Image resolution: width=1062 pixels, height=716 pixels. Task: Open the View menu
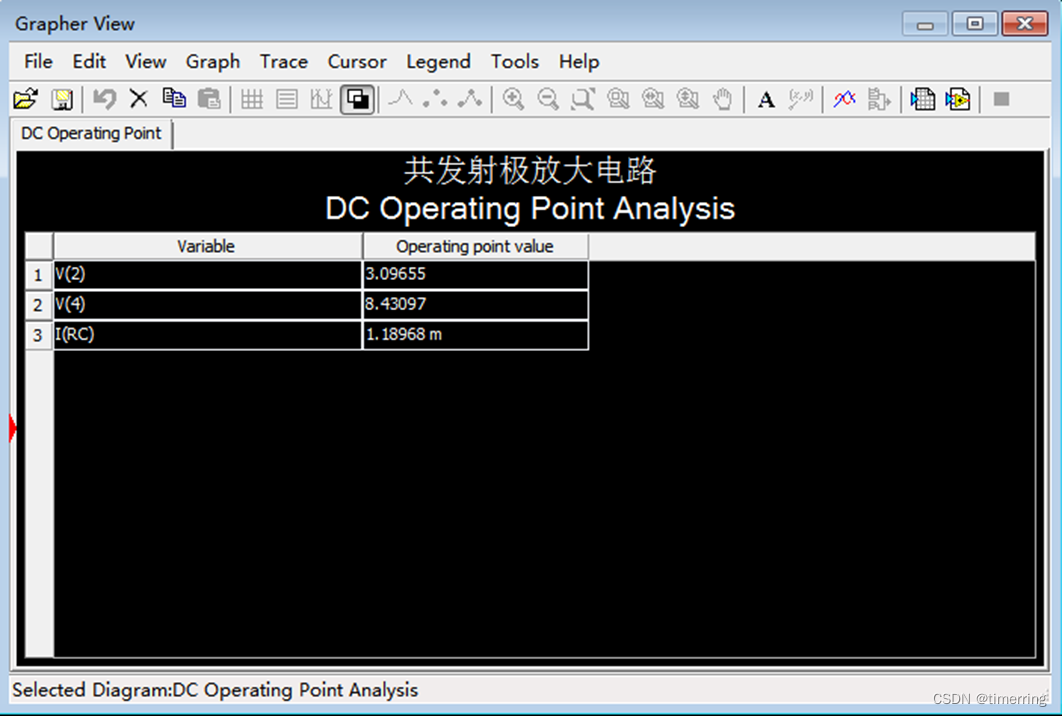click(x=146, y=62)
